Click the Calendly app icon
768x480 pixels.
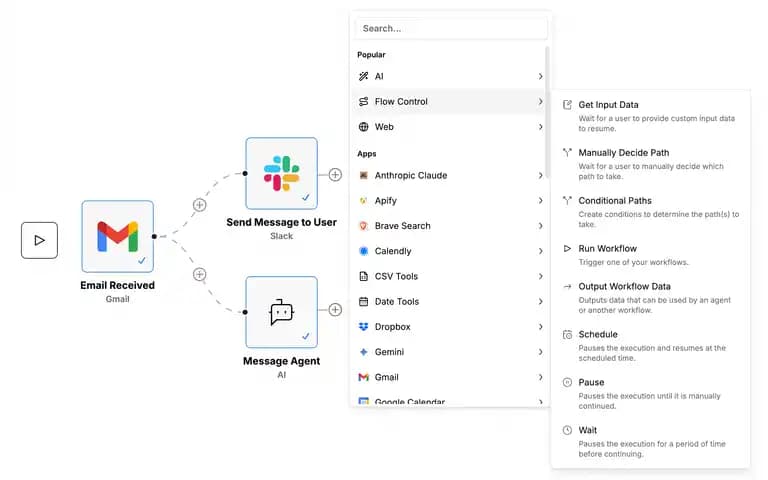[363, 251]
